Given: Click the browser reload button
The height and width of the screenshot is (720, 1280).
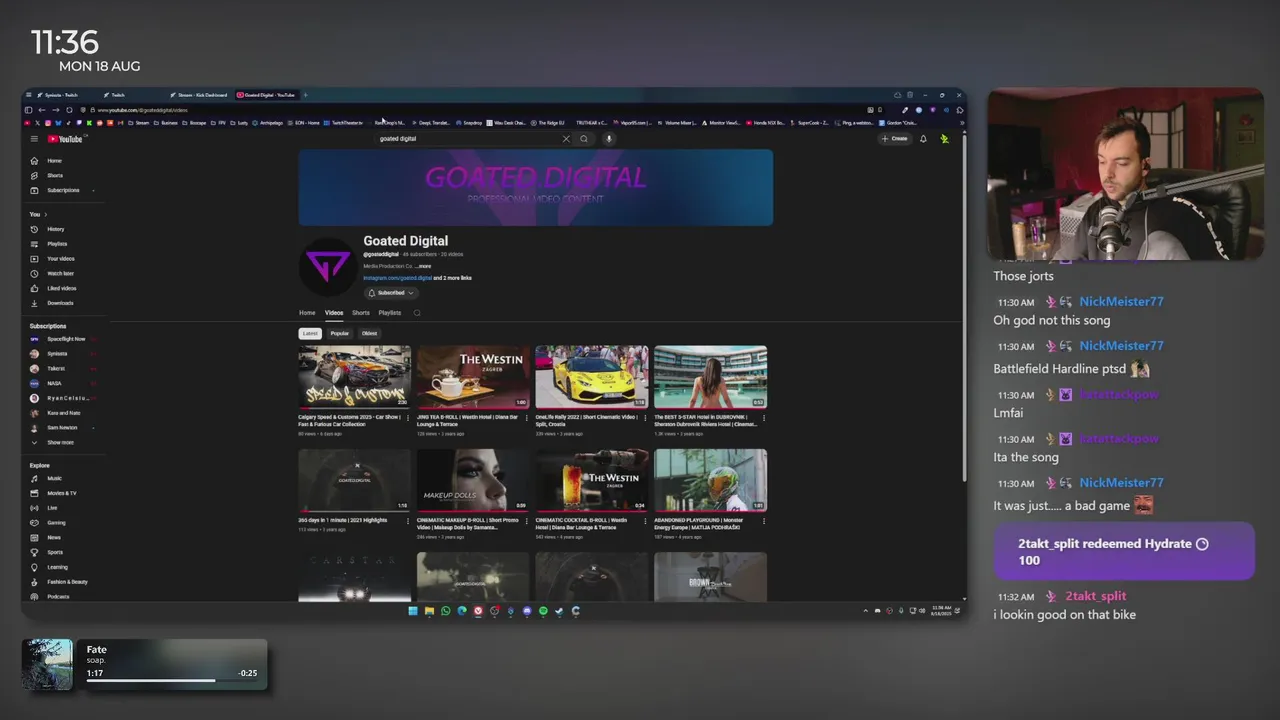Looking at the screenshot, I should tap(68, 110).
